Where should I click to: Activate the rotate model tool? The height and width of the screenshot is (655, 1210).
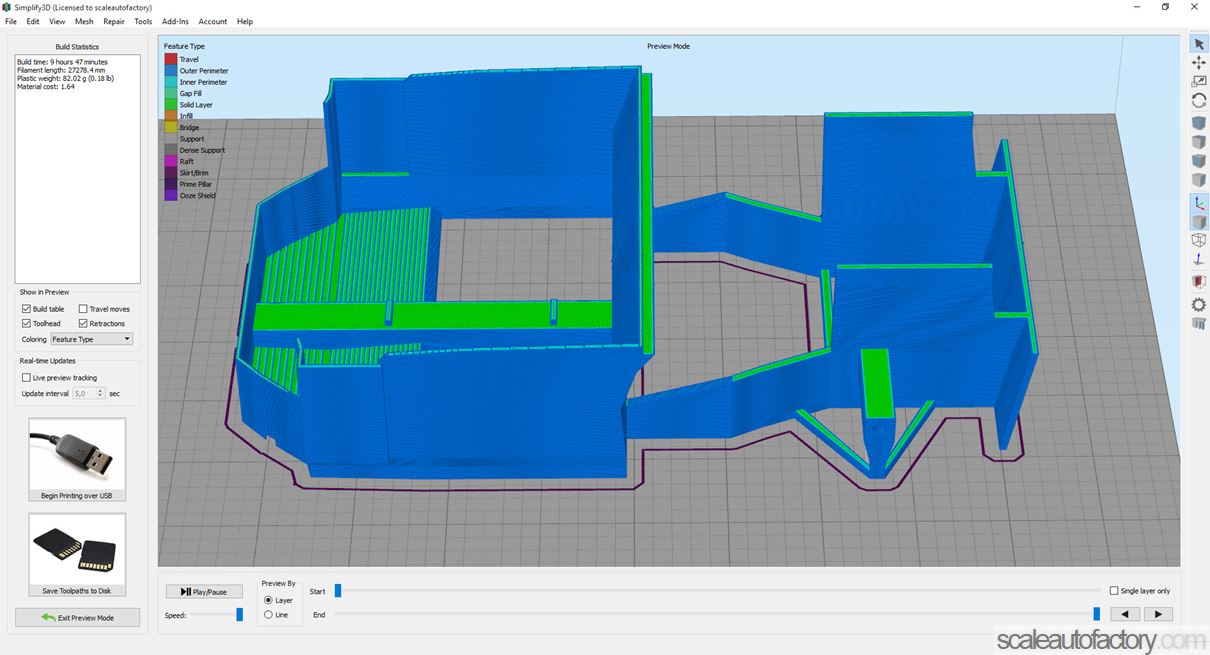click(x=1198, y=100)
